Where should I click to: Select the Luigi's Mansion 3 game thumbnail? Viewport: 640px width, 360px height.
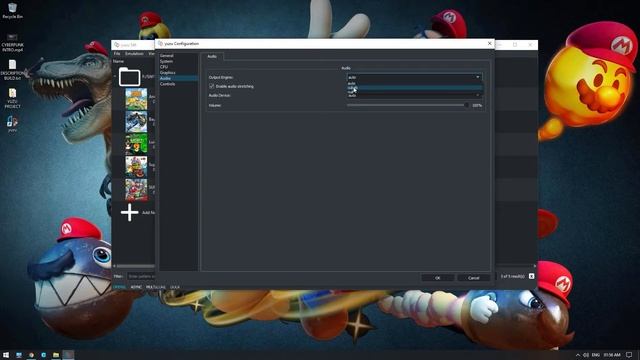coord(136,144)
